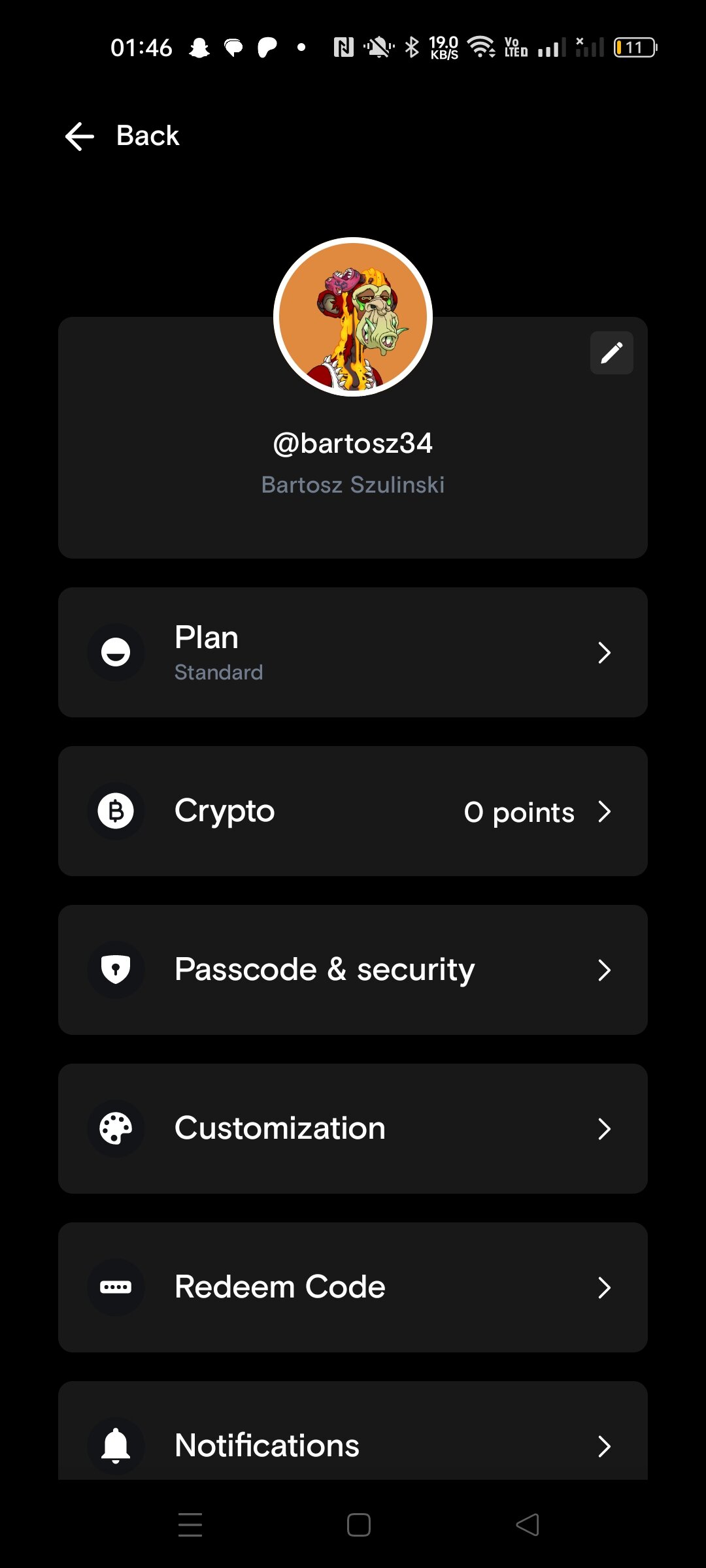The width and height of the screenshot is (706, 1568).
Task: Tap the 0 points crypto label
Action: [519, 812]
